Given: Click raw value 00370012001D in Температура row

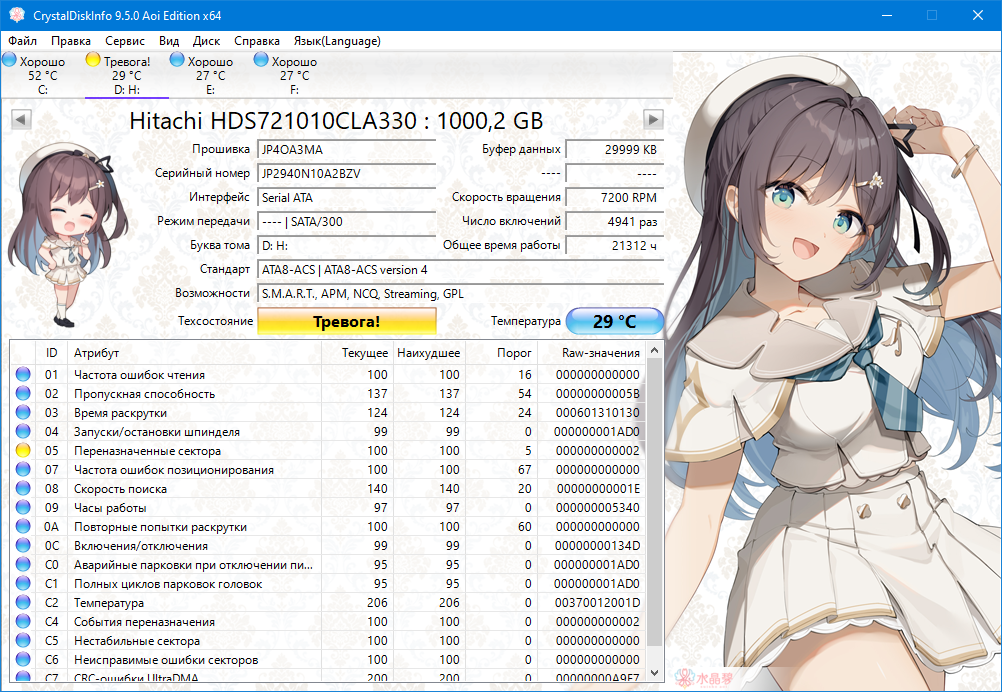Looking at the screenshot, I should (x=597, y=603).
